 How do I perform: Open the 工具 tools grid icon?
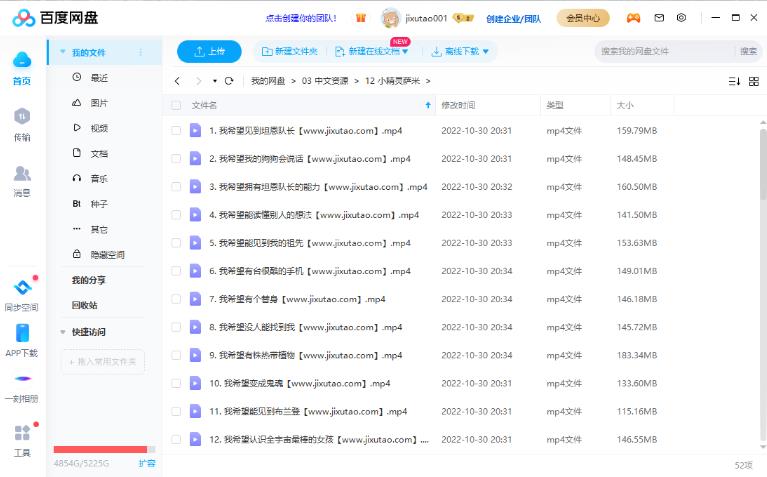22,433
